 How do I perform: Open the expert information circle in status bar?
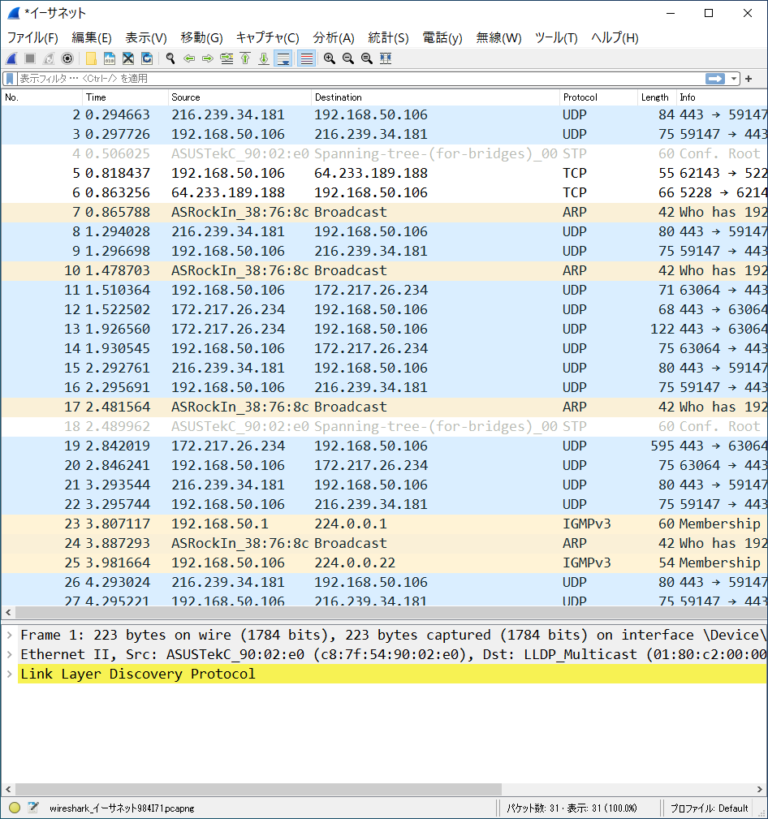tap(14, 808)
